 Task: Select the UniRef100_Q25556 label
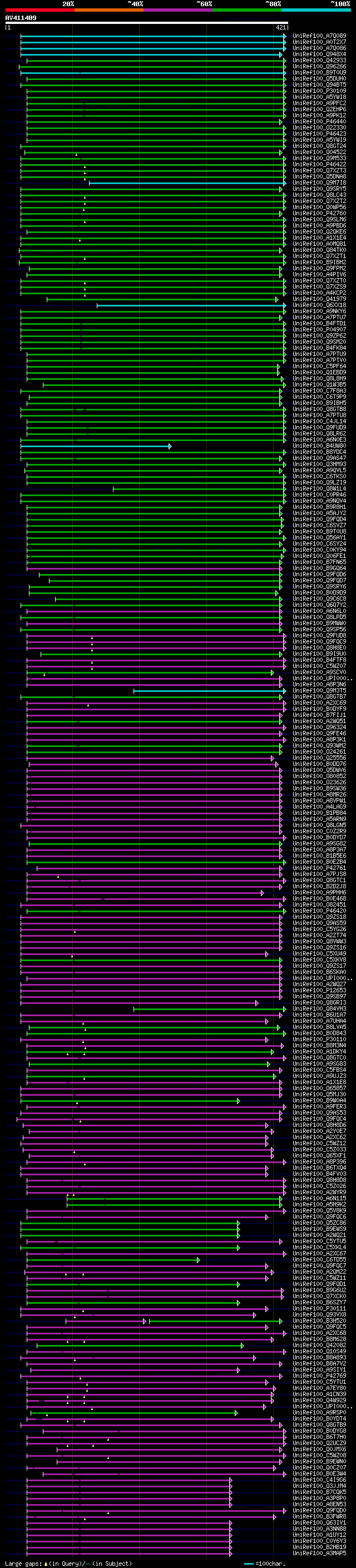(x=319, y=758)
